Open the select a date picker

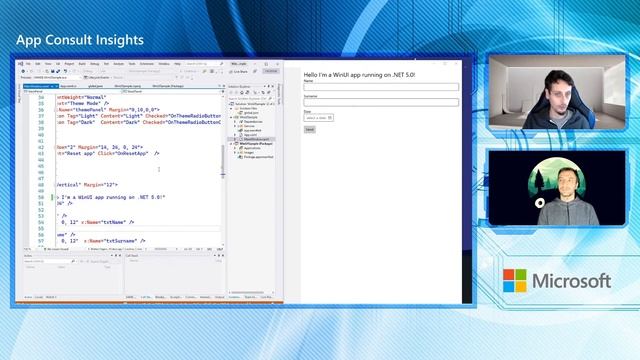click(318, 118)
